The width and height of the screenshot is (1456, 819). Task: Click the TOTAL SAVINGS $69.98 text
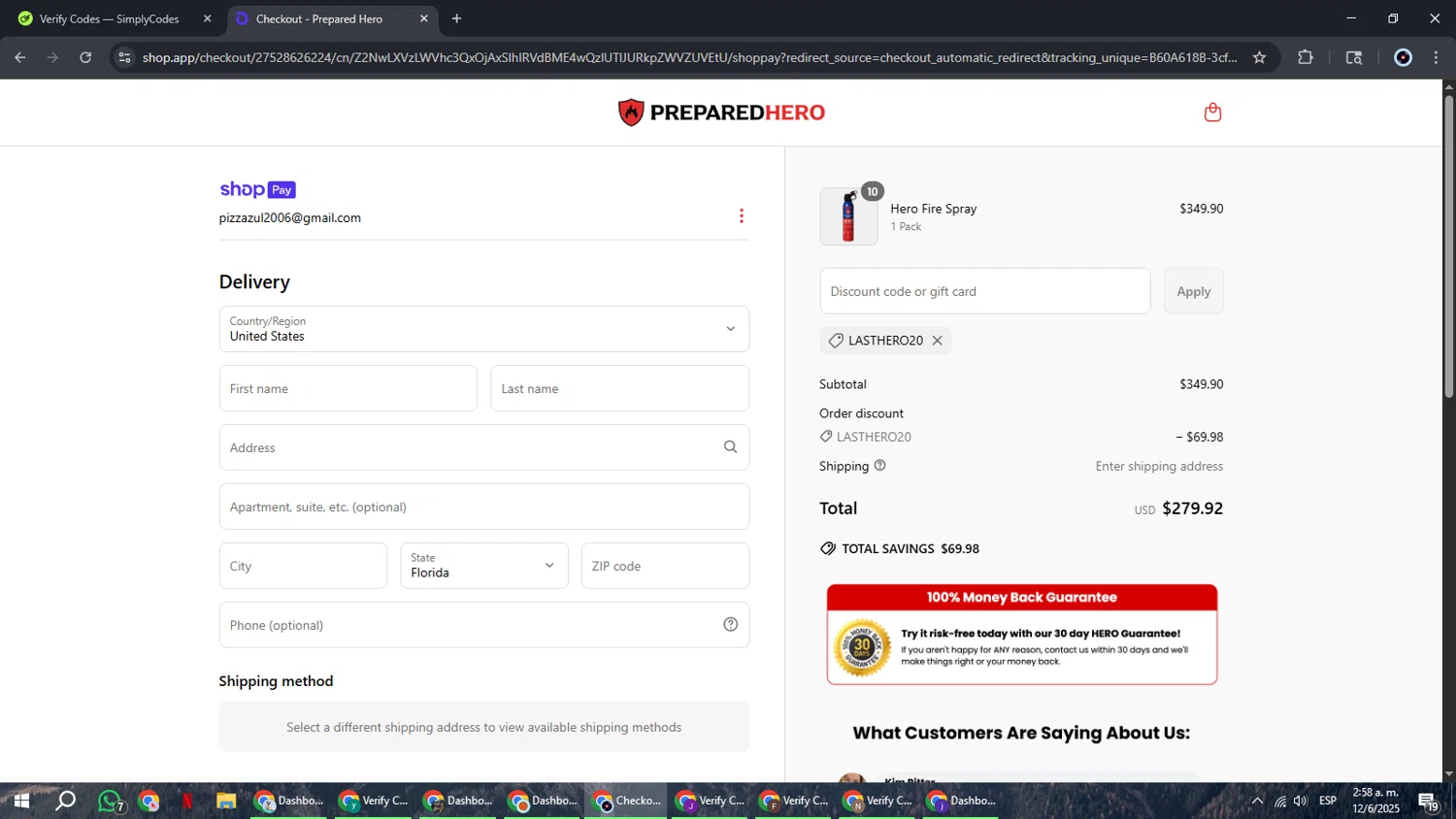pyautogui.click(x=910, y=549)
